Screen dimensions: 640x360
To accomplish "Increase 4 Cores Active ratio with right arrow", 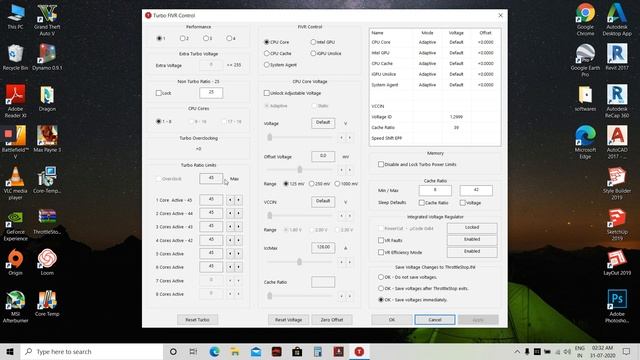I will click(238, 240).
